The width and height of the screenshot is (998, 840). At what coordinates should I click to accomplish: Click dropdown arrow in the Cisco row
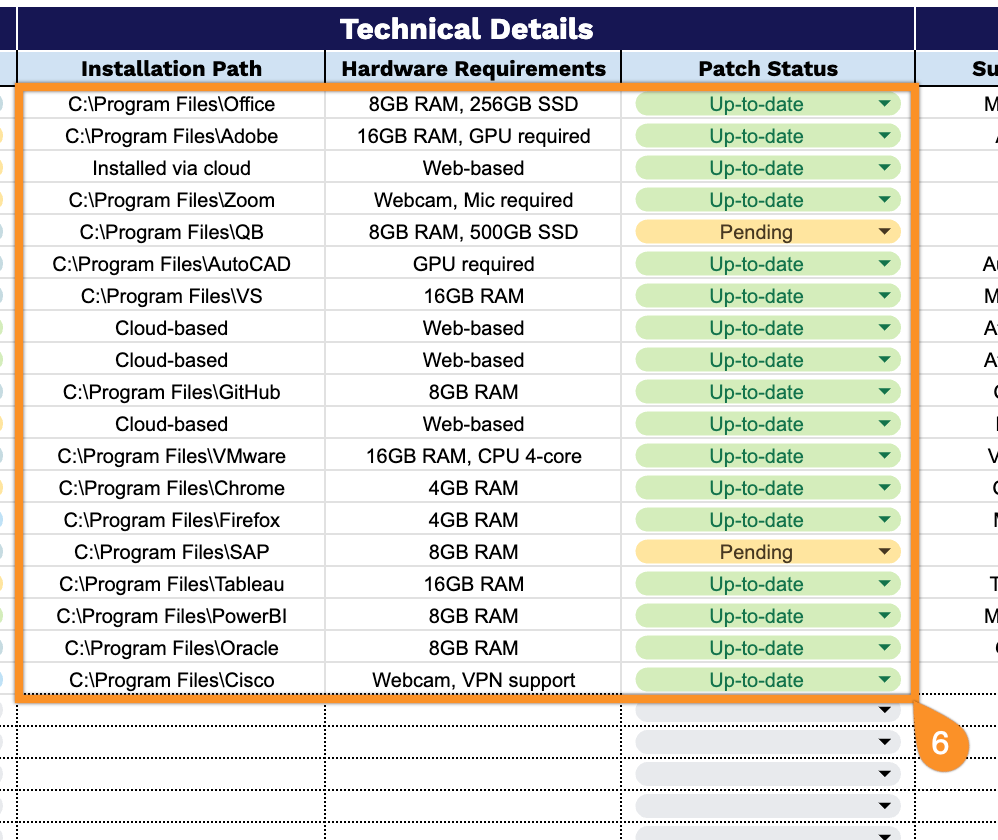[883, 680]
